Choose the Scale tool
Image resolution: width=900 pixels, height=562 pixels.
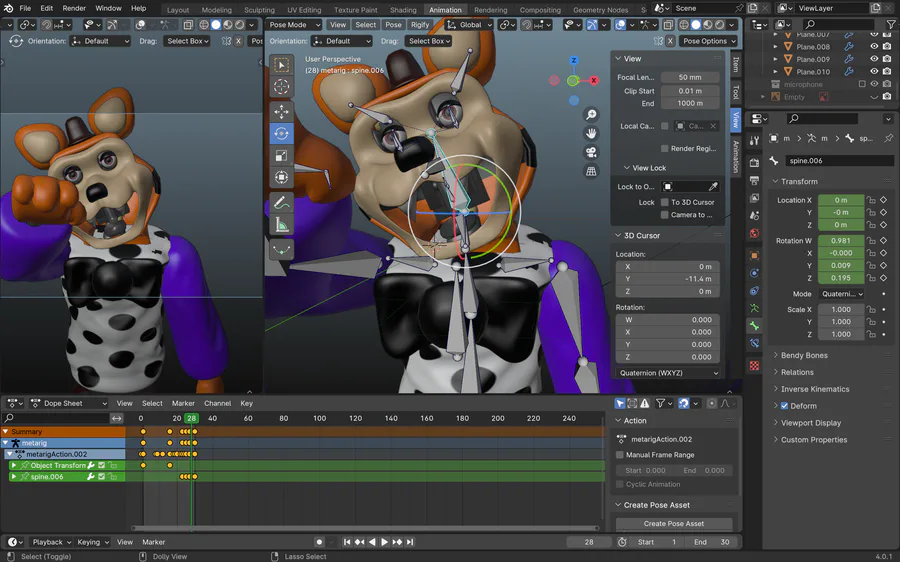(281, 156)
